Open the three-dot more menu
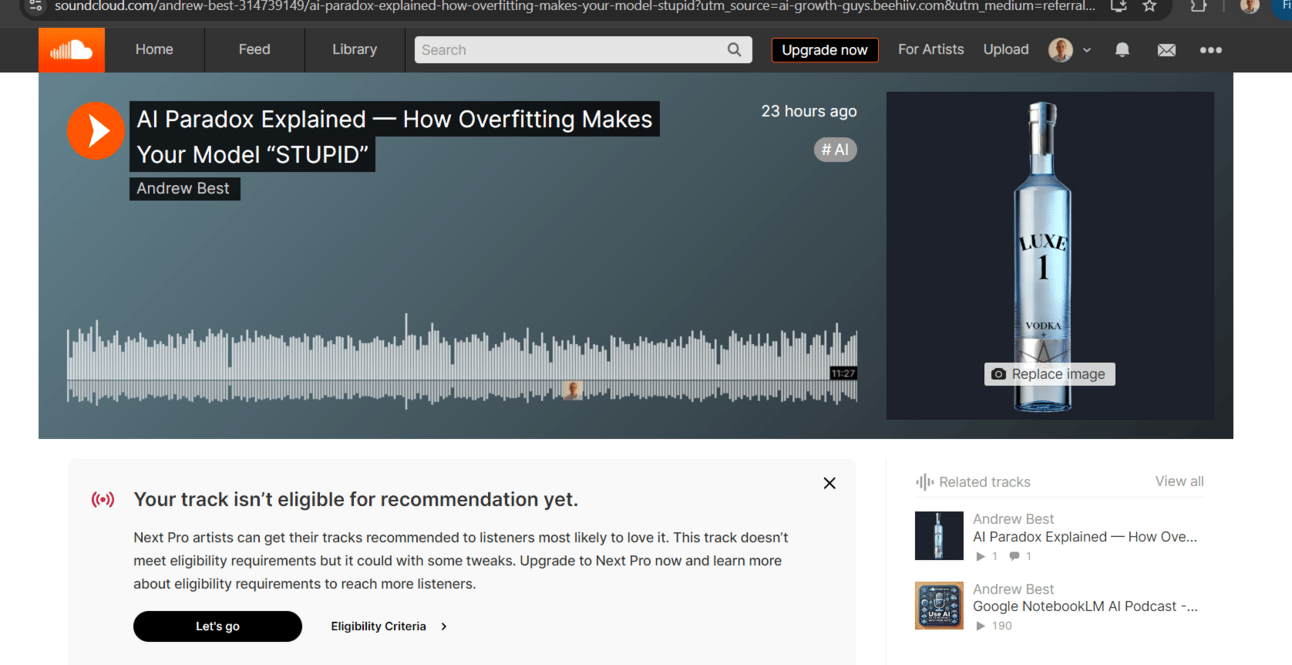Viewport: 1292px width, 665px height. point(1211,50)
